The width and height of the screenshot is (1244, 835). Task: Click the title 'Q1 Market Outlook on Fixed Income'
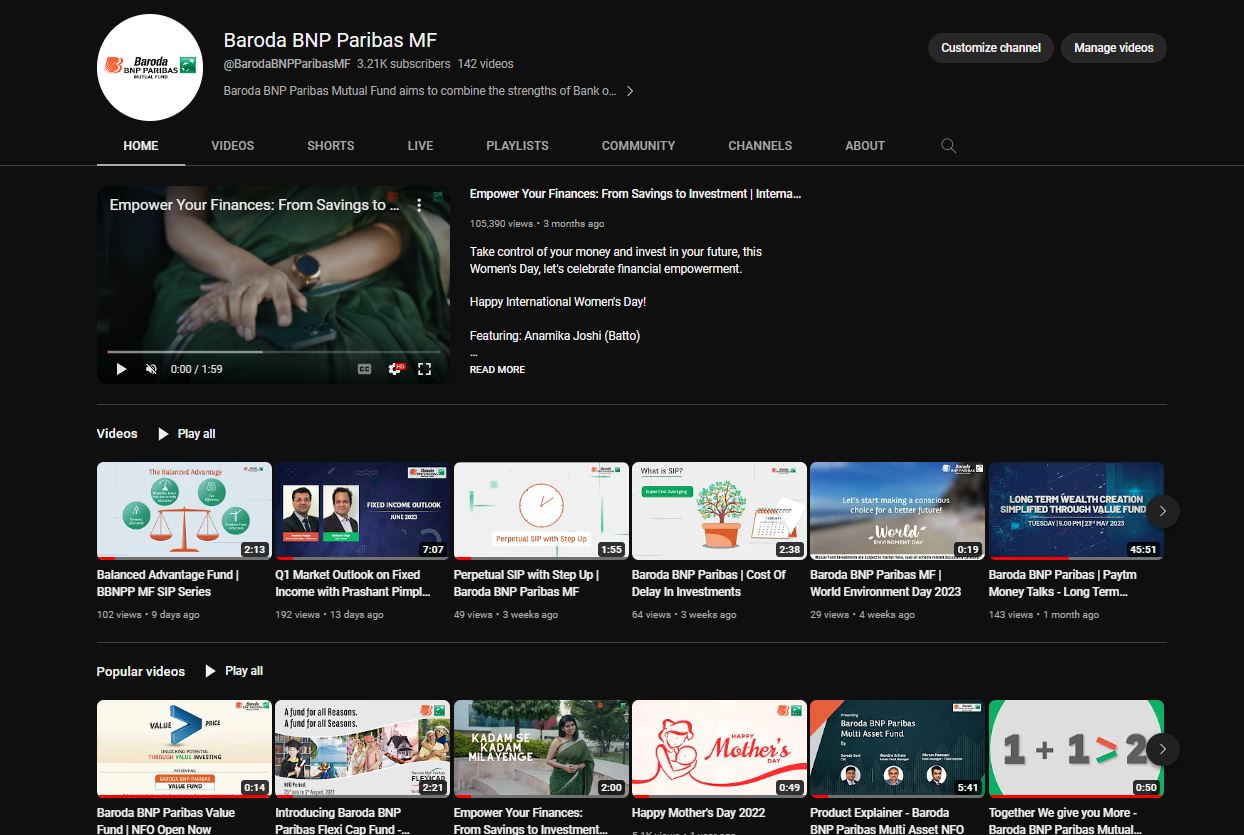[x=353, y=583]
